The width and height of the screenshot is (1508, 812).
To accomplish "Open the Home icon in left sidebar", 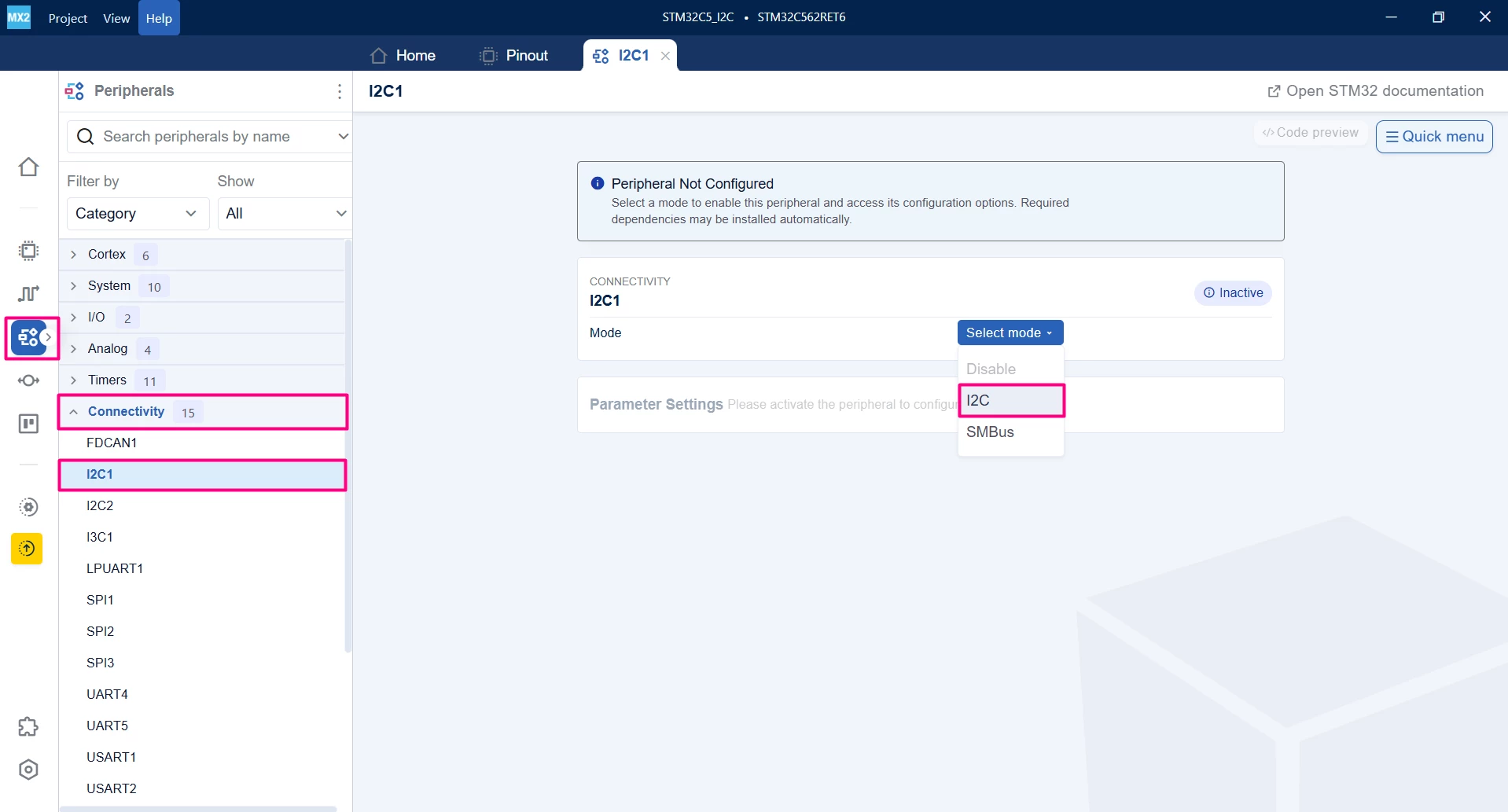I will (28, 167).
